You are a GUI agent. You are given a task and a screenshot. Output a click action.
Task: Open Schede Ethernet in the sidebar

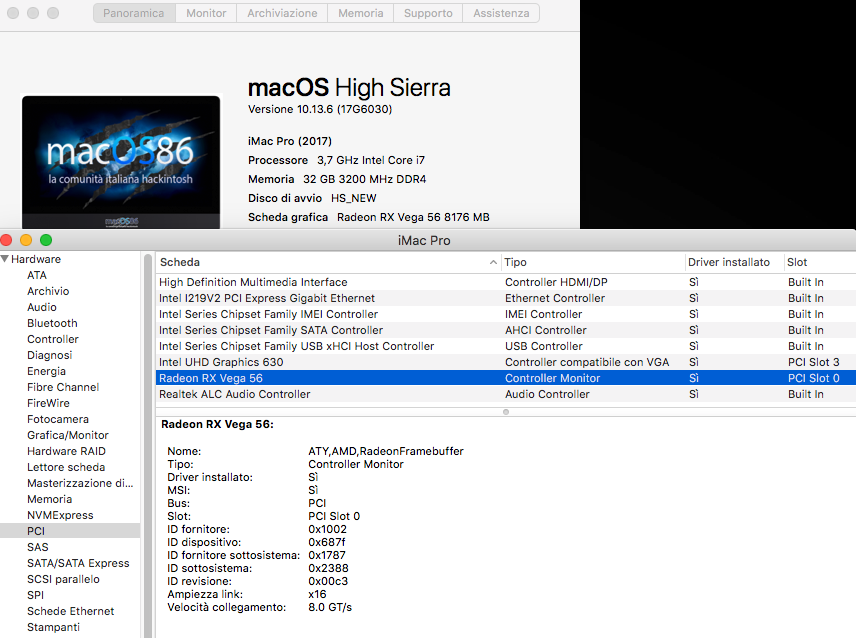click(x=70, y=611)
